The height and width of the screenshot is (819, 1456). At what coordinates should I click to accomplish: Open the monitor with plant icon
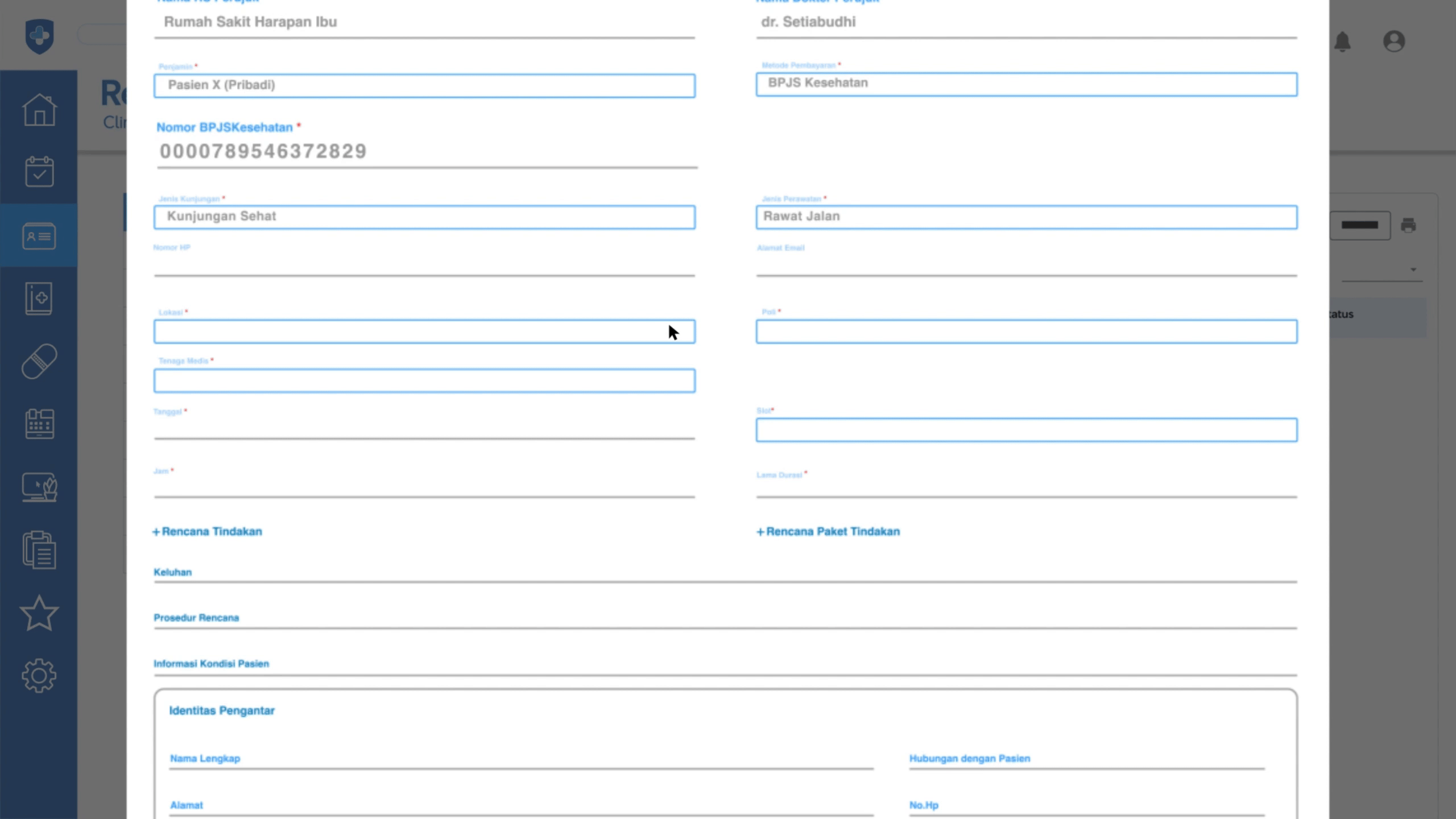[39, 487]
